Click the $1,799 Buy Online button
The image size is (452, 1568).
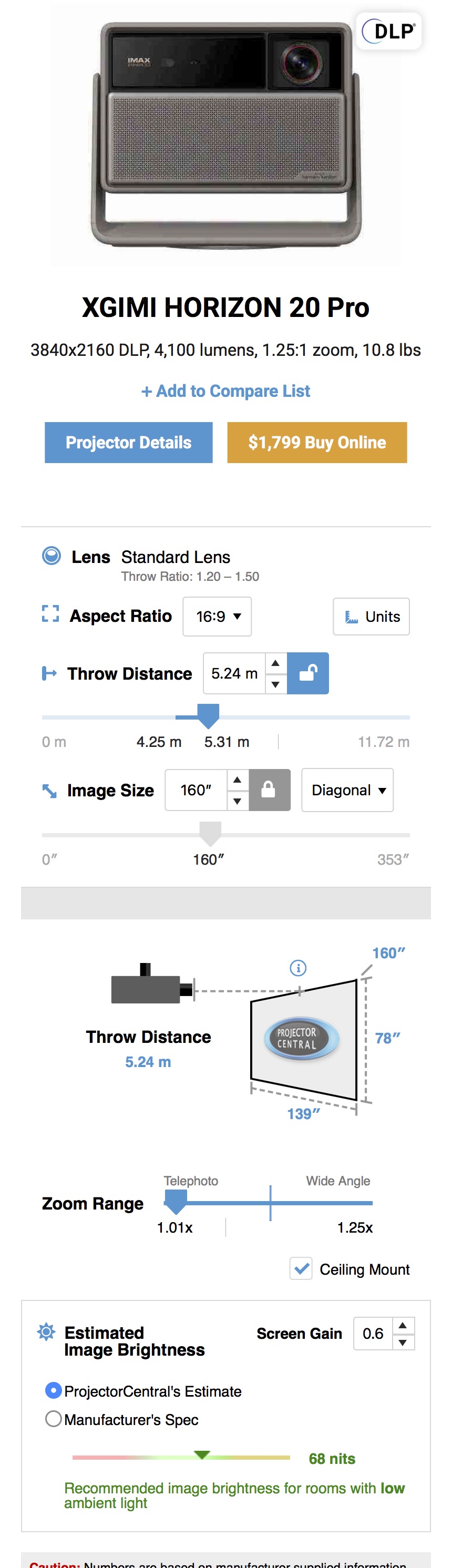point(317,443)
